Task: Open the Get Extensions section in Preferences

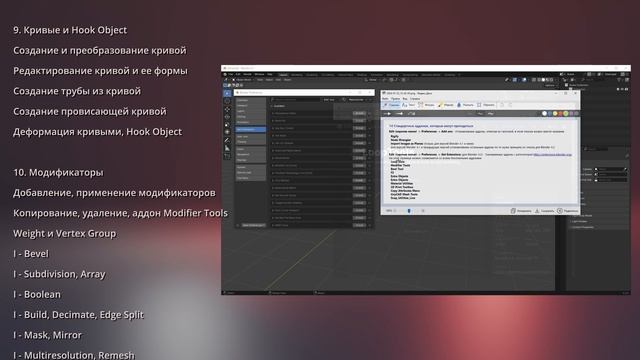Action: click(251, 129)
